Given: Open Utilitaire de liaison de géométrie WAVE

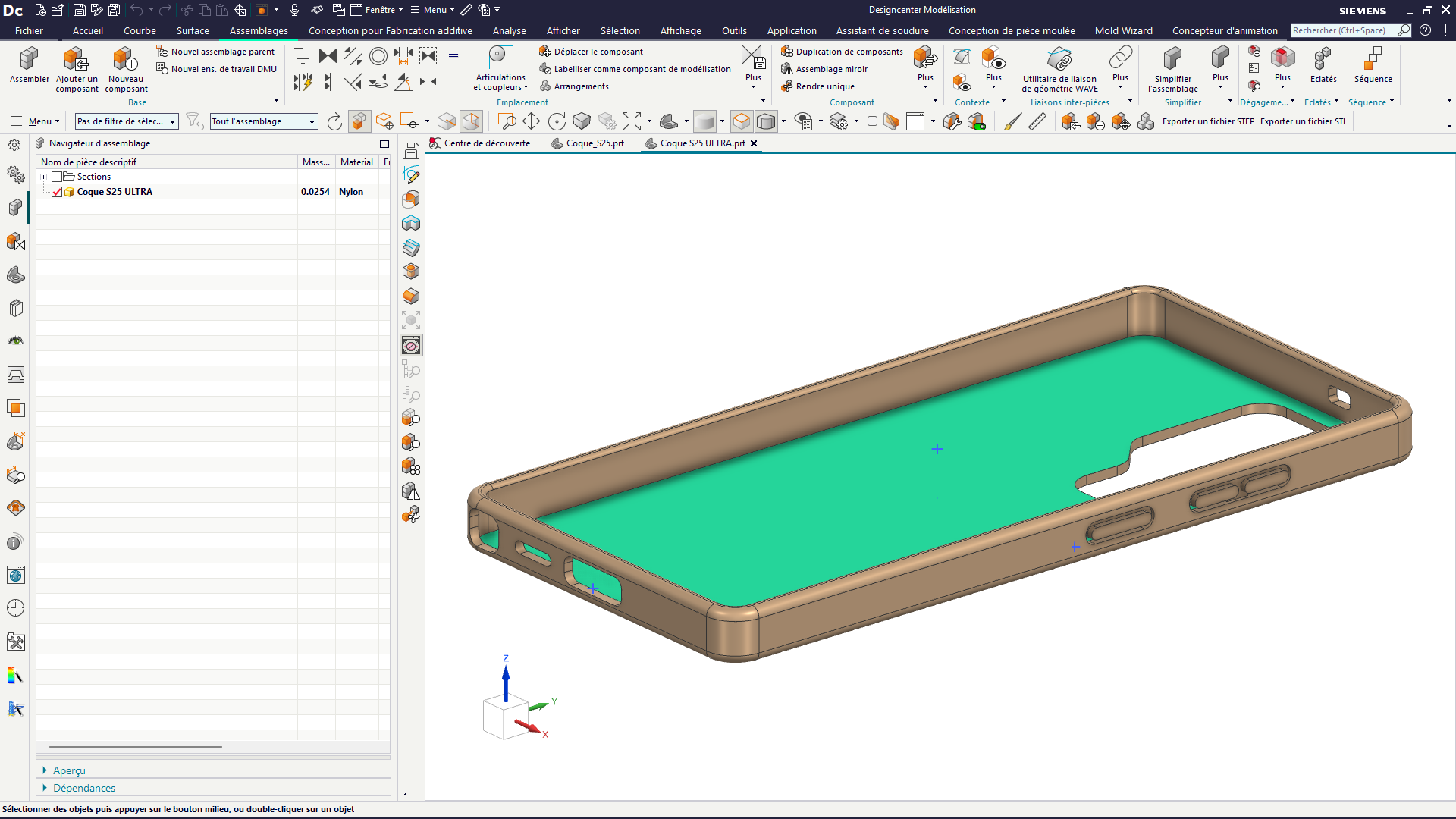Looking at the screenshot, I should (x=1059, y=69).
